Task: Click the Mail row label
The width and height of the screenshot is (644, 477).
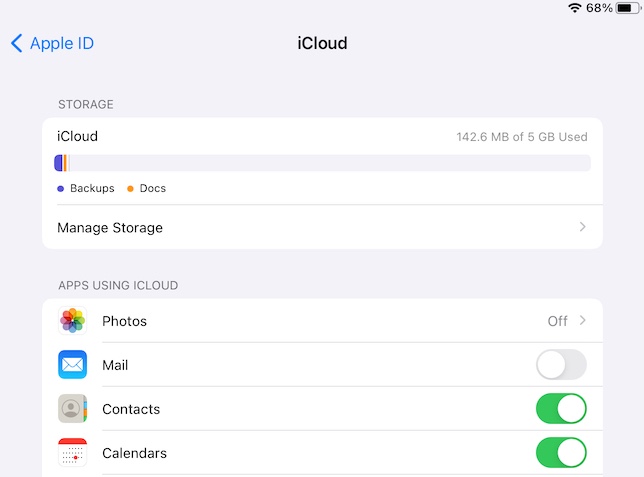Action: coord(115,365)
